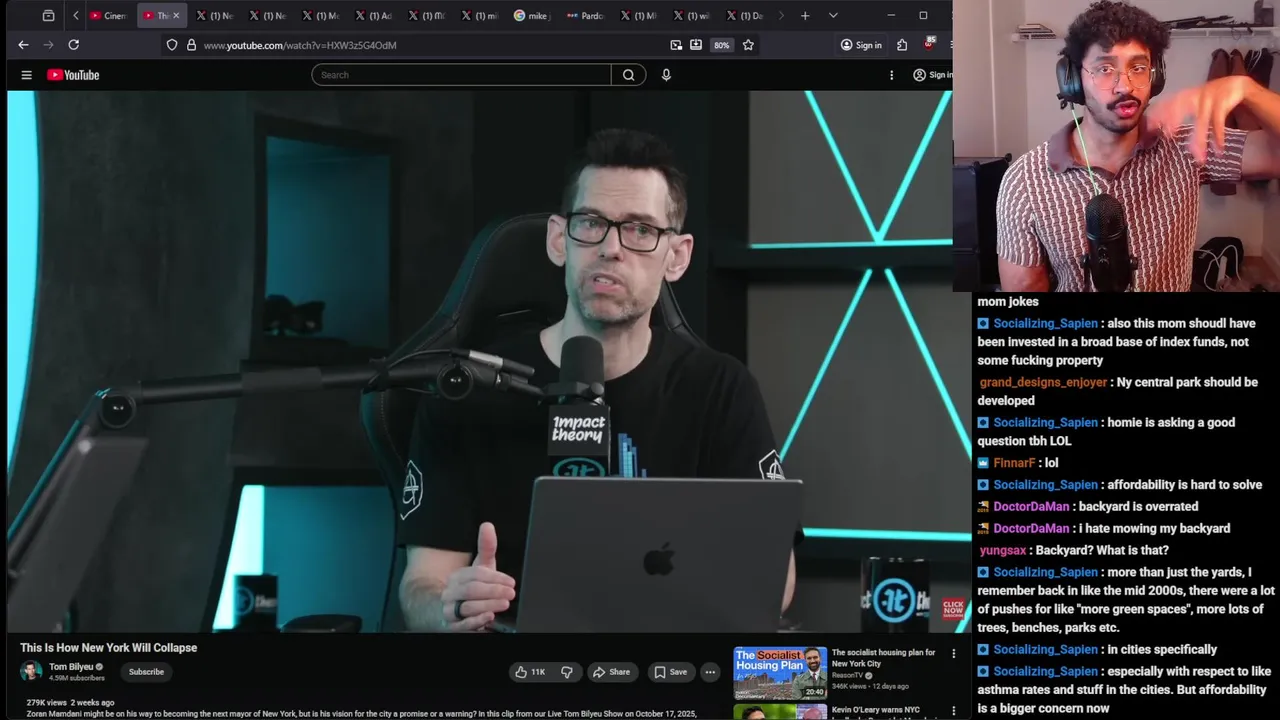Screen dimensions: 1280x720
Task: Switch to the X '(1) De' tab
Action: [x=745, y=16]
